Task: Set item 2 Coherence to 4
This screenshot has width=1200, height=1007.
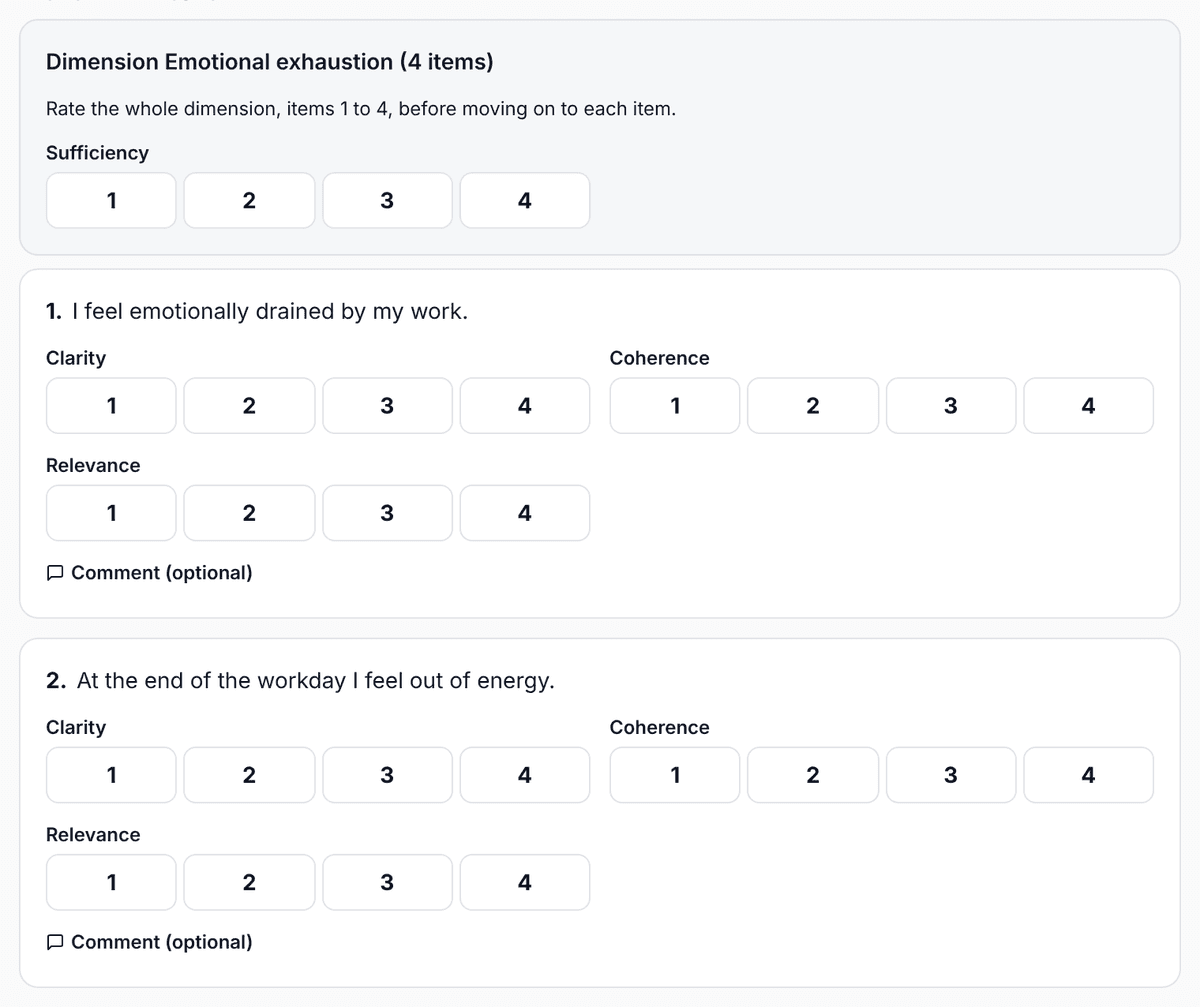Action: 1089,775
